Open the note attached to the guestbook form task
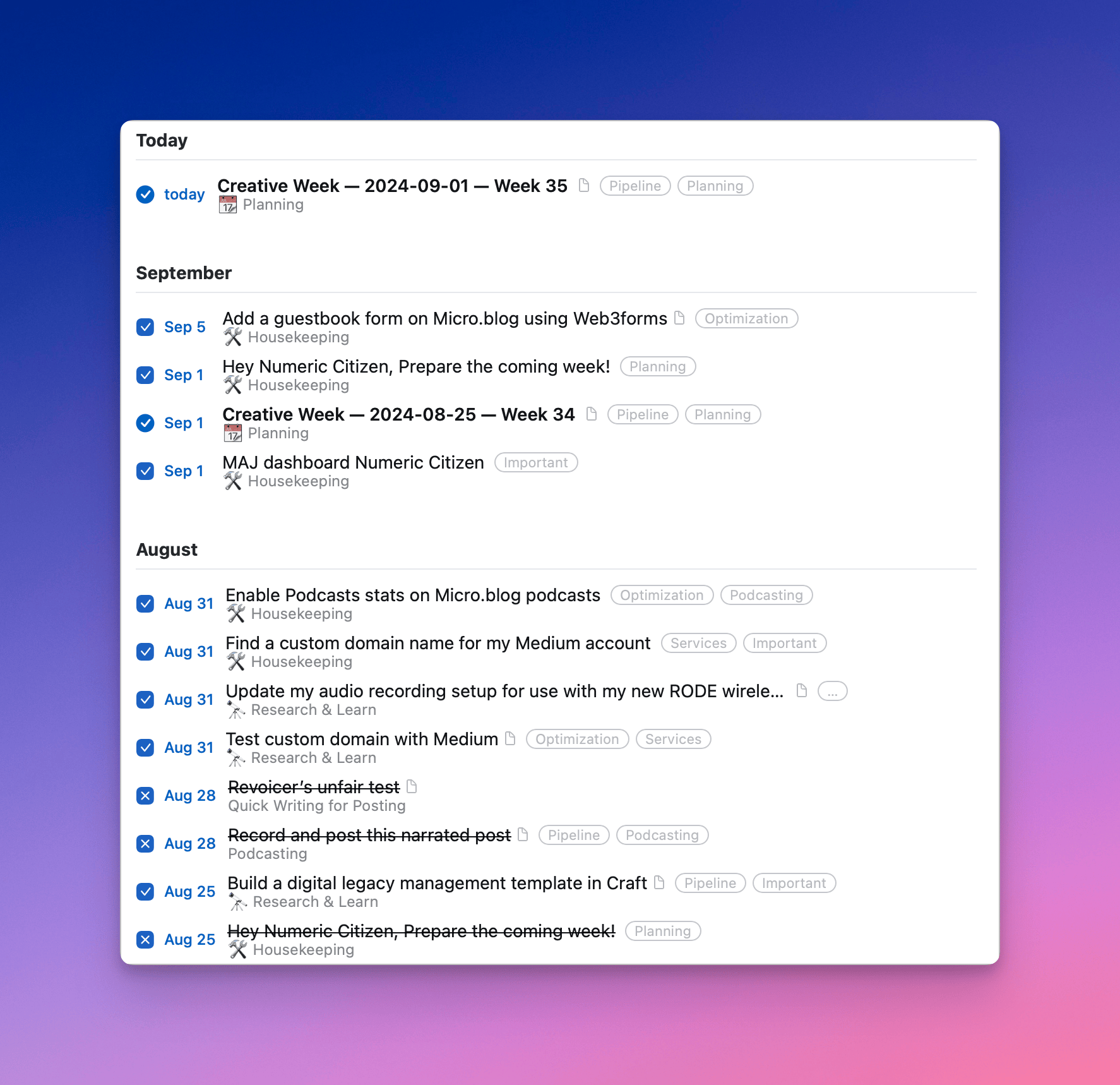This screenshot has width=1120, height=1085. [680, 318]
